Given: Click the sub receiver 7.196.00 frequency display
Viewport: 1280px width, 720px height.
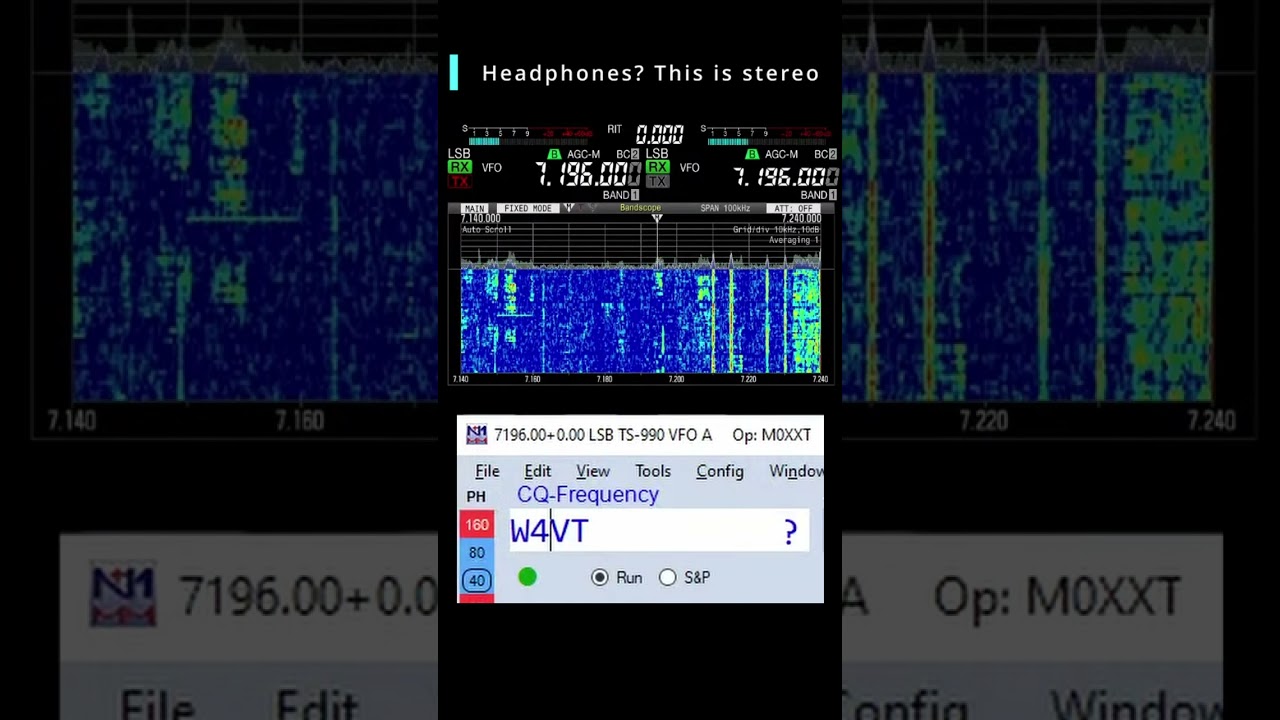Looking at the screenshot, I should [x=786, y=177].
